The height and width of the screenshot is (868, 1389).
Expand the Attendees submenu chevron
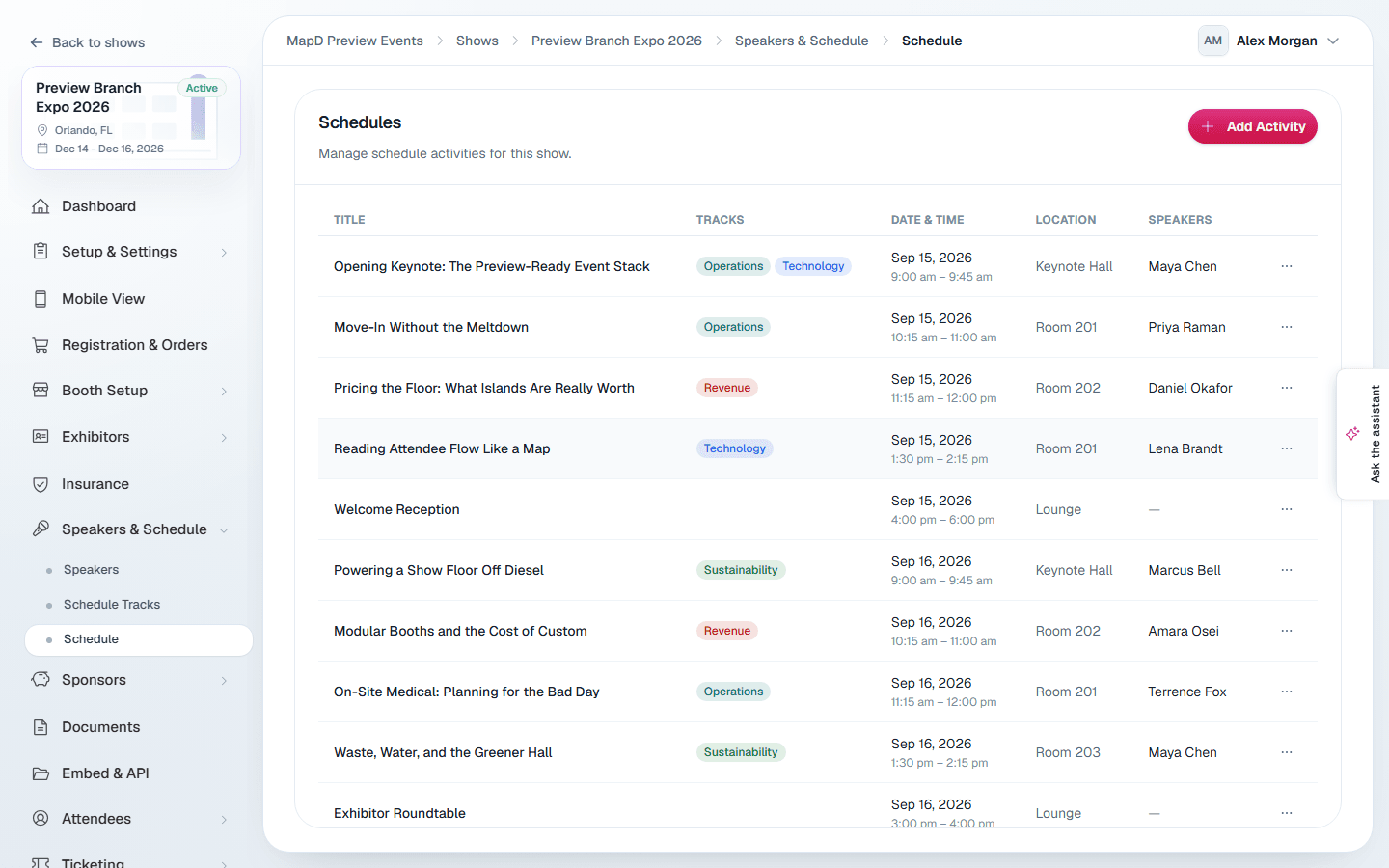point(224,820)
